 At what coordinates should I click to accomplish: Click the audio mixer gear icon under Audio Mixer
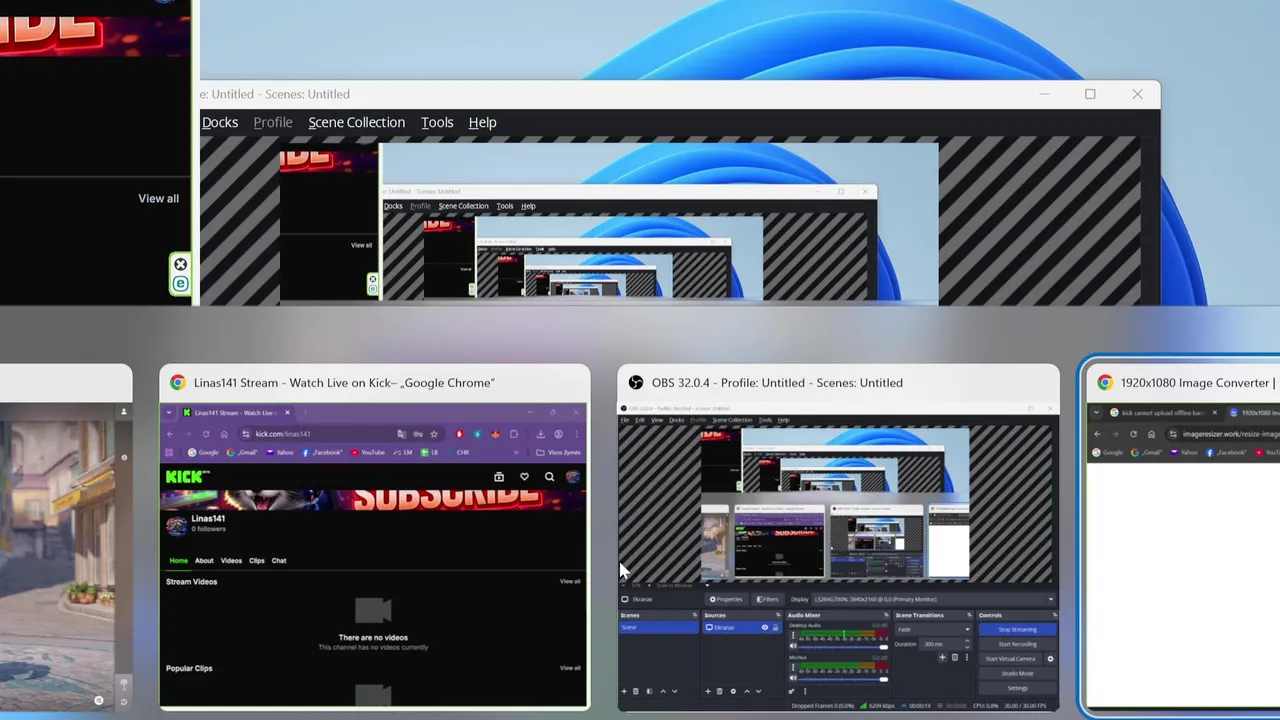[791, 691]
